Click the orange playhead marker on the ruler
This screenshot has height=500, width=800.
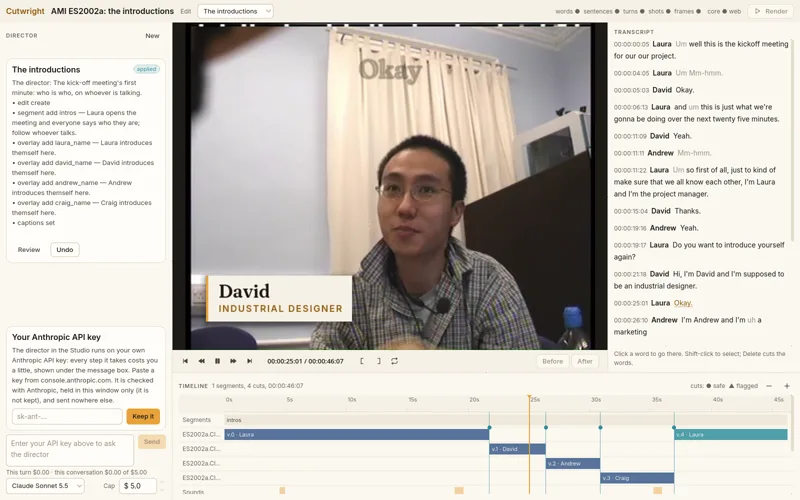tap(529, 397)
